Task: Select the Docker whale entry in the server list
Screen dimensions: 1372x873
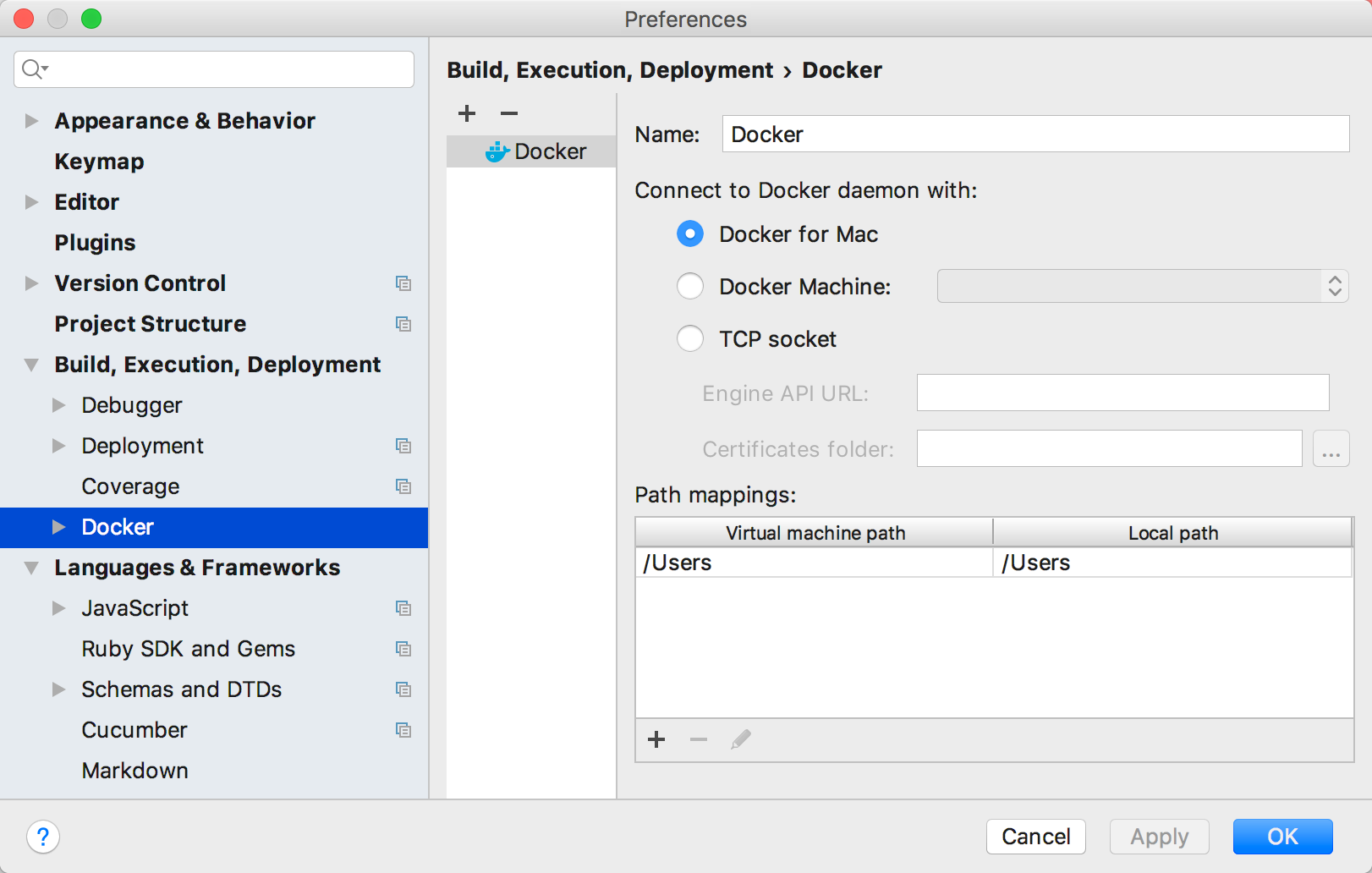Action: (531, 151)
